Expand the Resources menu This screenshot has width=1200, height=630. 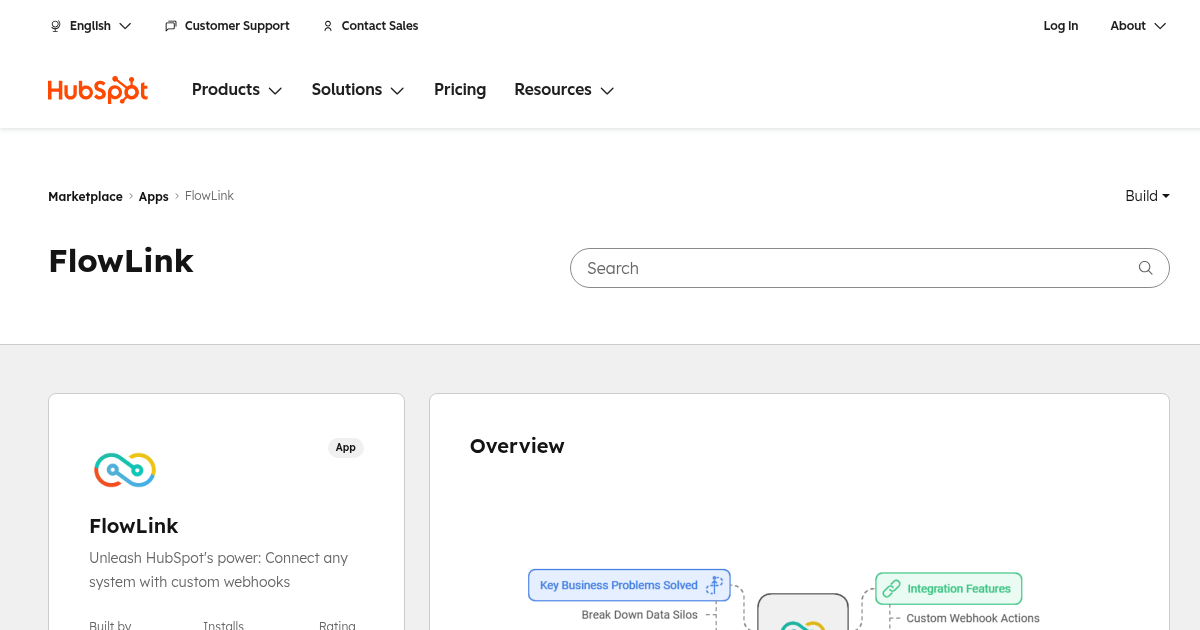click(x=564, y=90)
